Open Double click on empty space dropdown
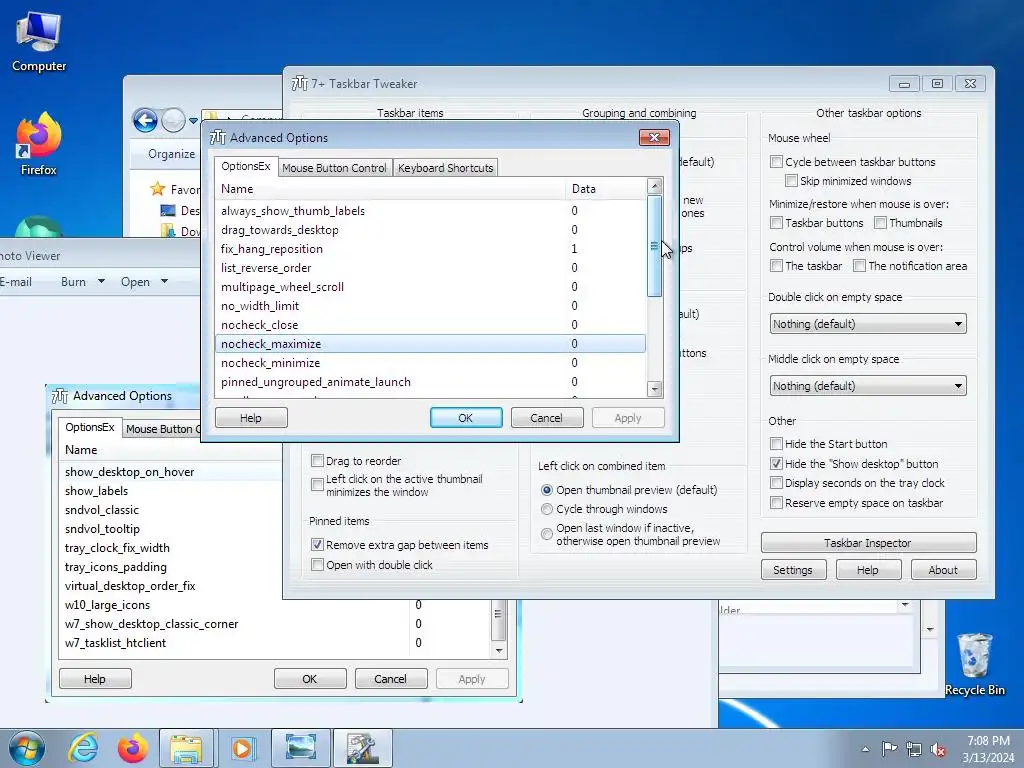Viewport: 1024px width, 768px height. coord(868,324)
